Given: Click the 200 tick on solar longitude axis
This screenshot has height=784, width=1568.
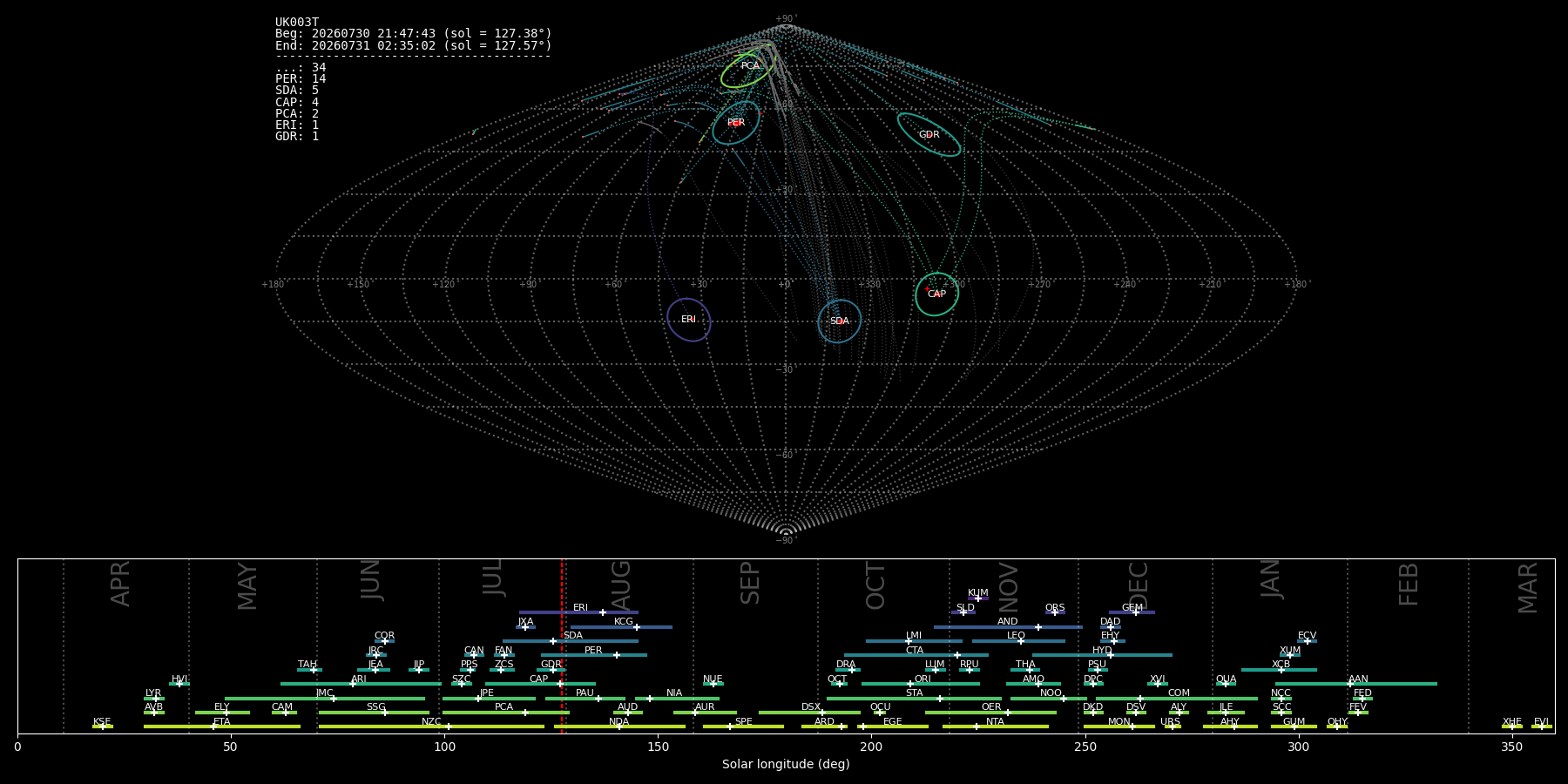Looking at the screenshot, I should tap(871, 747).
